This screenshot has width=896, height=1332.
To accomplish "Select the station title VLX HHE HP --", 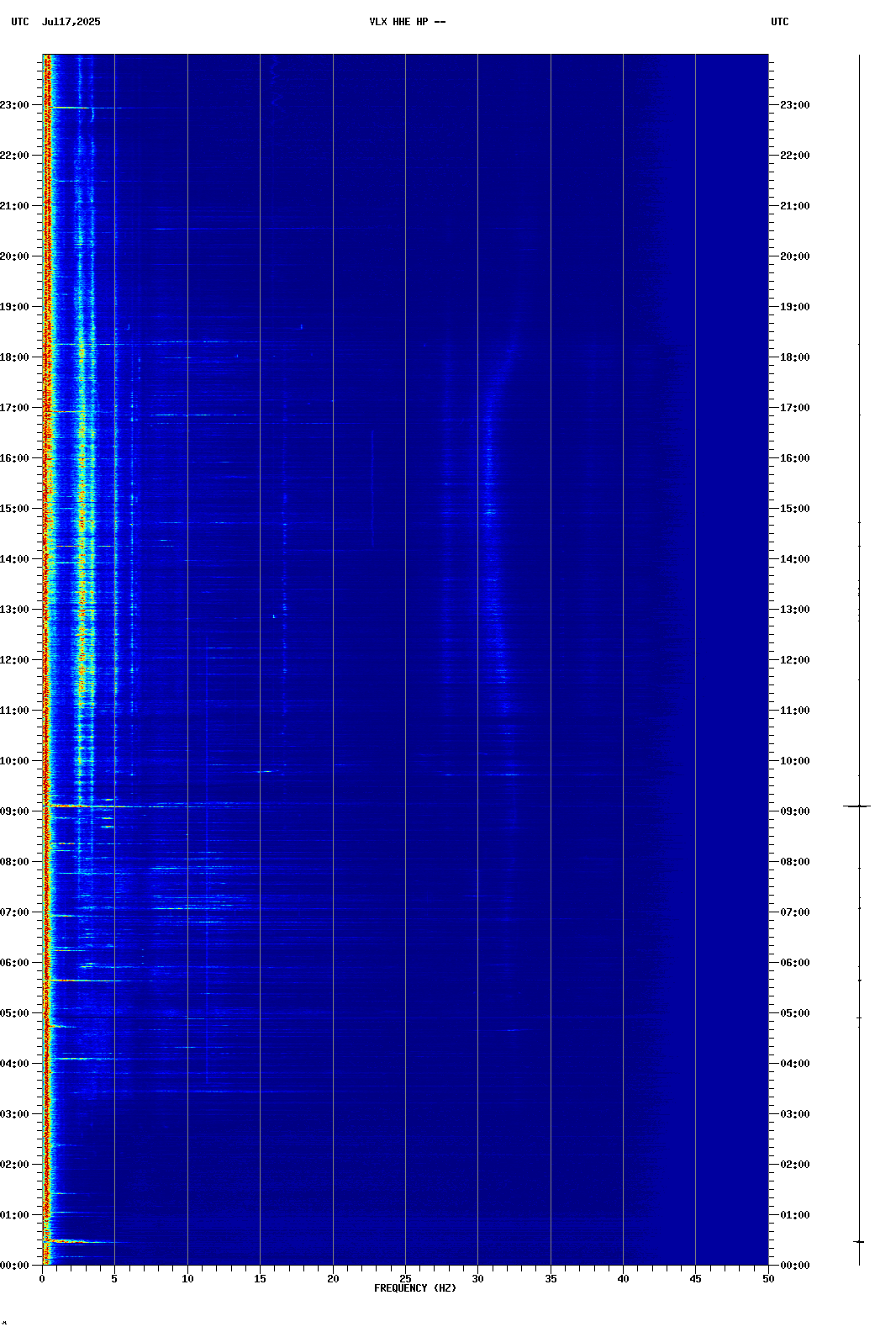I will 408,22.
